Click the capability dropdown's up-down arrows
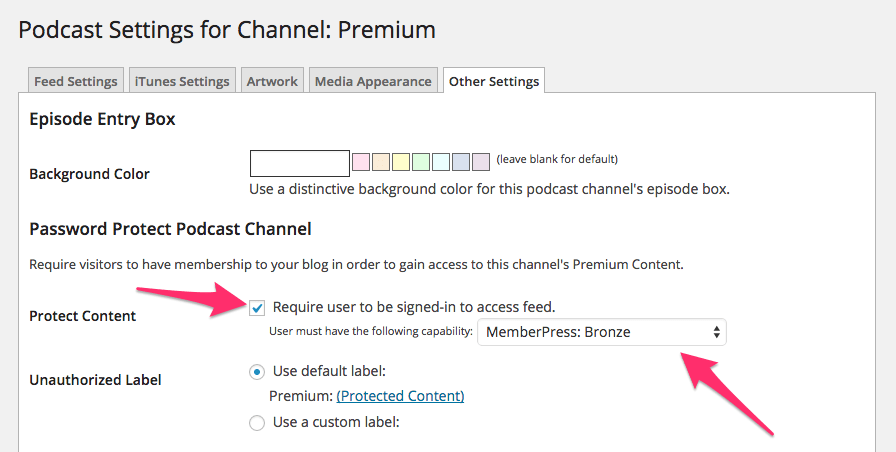This screenshot has height=452, width=896. [716, 332]
